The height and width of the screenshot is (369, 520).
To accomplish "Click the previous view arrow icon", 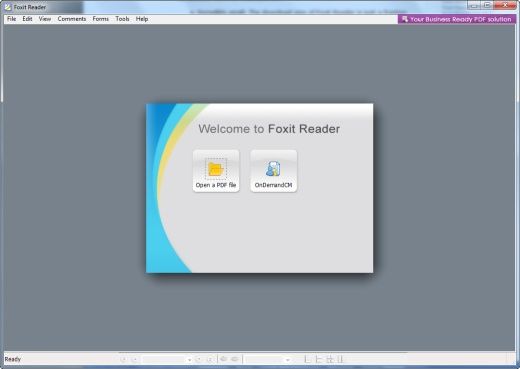I will [224, 359].
